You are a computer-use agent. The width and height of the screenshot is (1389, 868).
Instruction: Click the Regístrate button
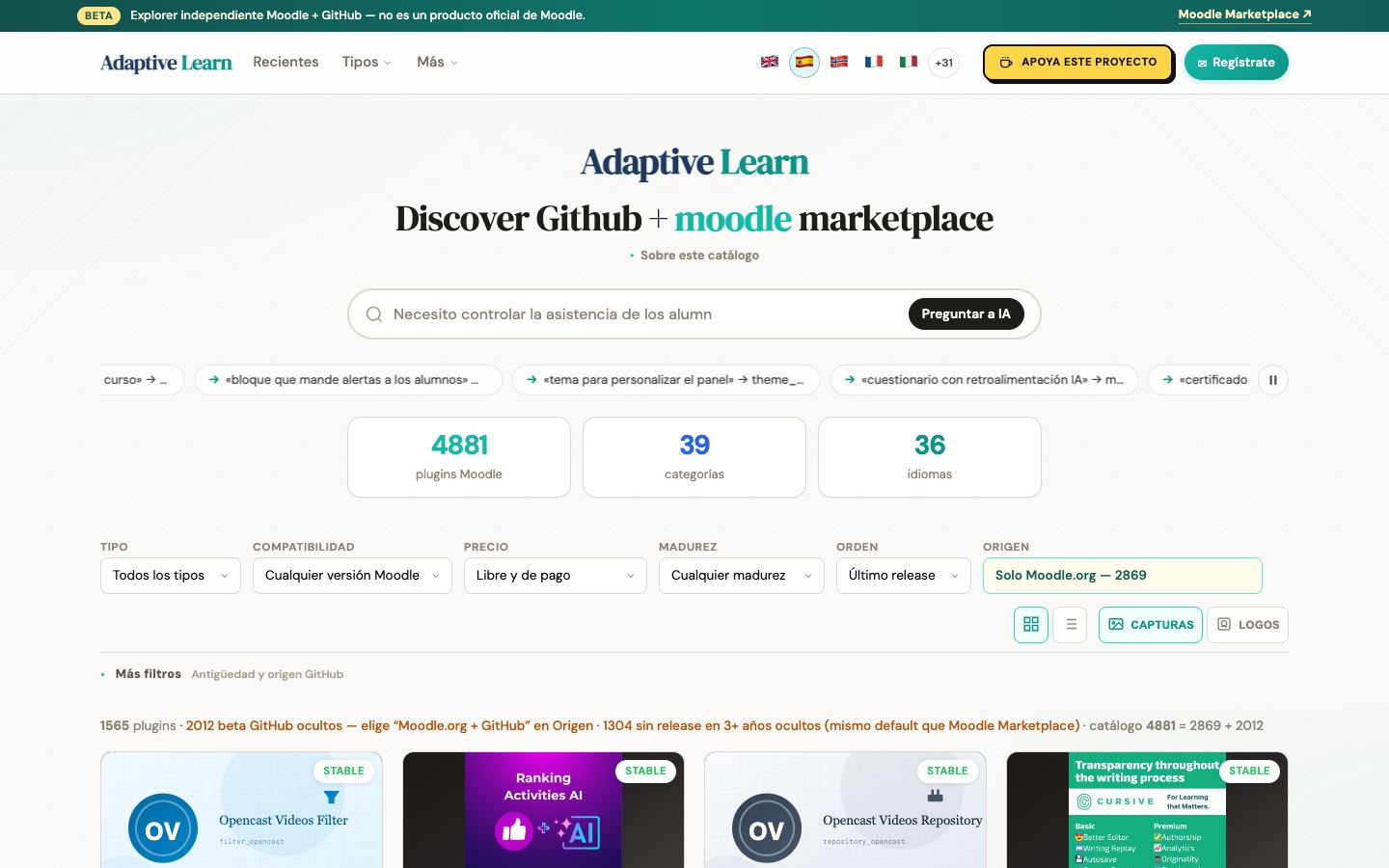(1237, 63)
